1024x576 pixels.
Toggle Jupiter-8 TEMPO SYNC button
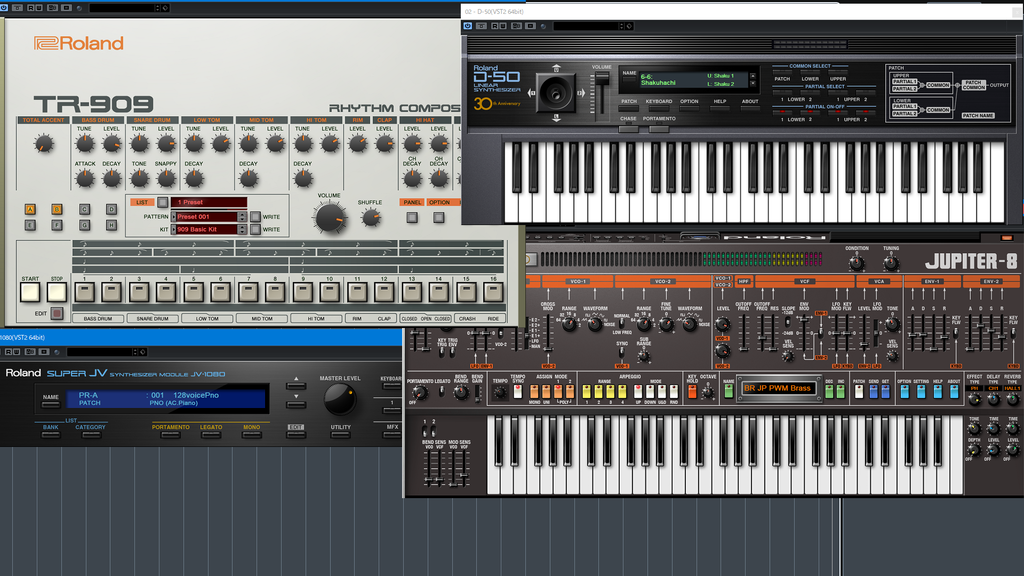(518, 392)
